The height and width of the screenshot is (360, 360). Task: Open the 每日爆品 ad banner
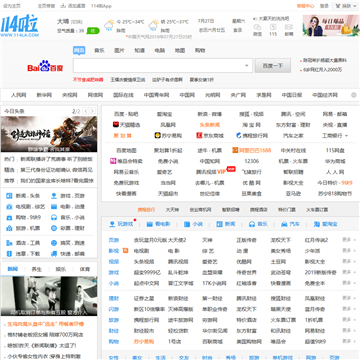pos(331,26)
